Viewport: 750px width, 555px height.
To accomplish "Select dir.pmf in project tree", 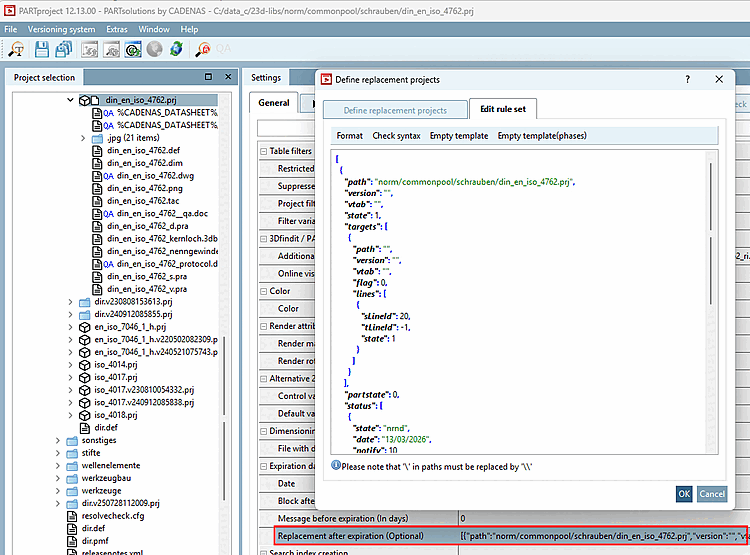I will coord(95,541).
